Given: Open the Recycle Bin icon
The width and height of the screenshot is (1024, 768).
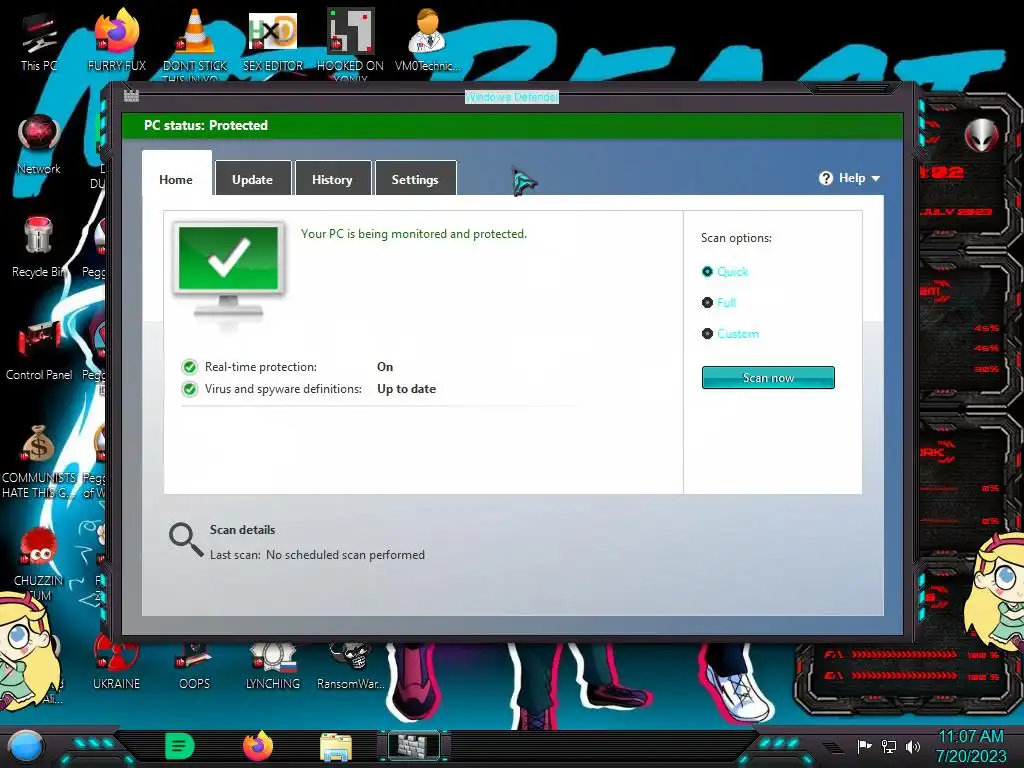Looking at the screenshot, I should pyautogui.click(x=39, y=244).
